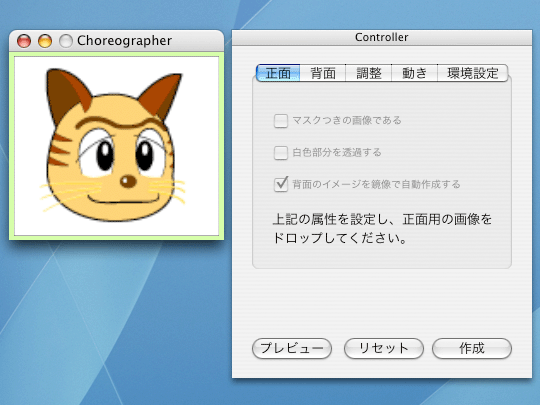Viewport: 540px width, 405px height.
Task: Close the Choreographer window with red button
Action: [24, 41]
